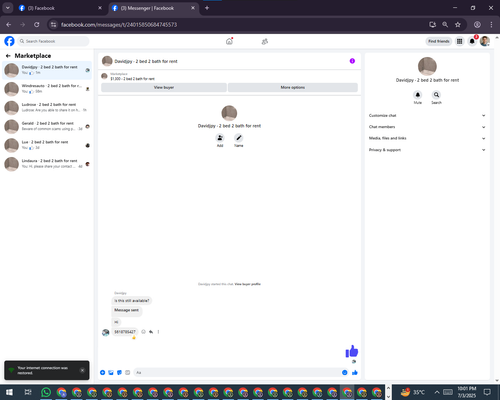Switch to the Messenger | Facebook tab

coord(153,8)
